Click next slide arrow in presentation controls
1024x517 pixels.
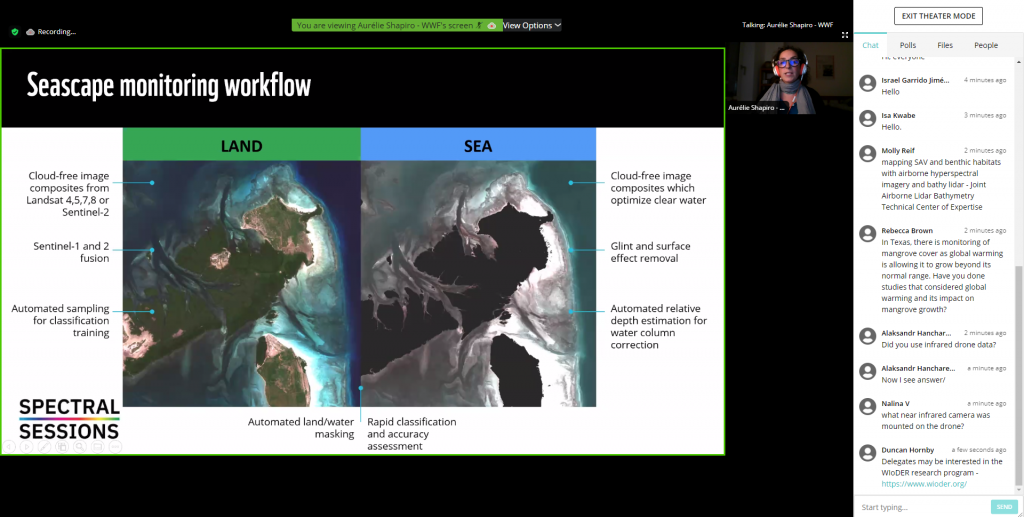27,447
